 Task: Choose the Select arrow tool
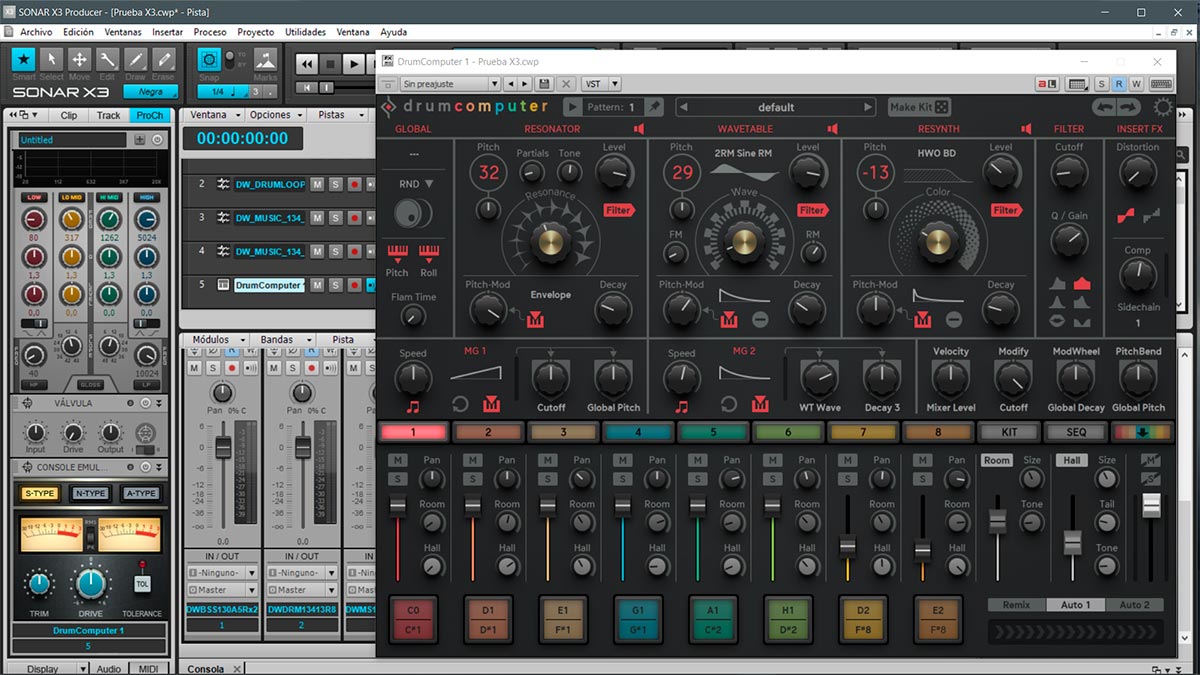click(x=52, y=59)
